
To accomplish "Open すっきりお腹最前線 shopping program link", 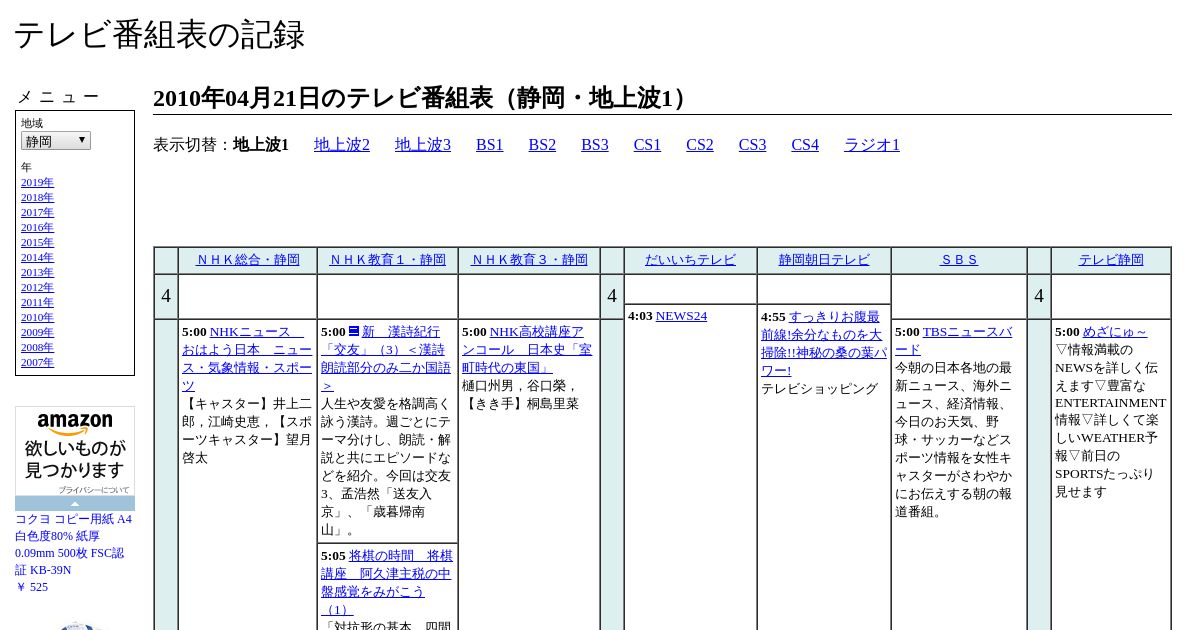I will [x=824, y=344].
